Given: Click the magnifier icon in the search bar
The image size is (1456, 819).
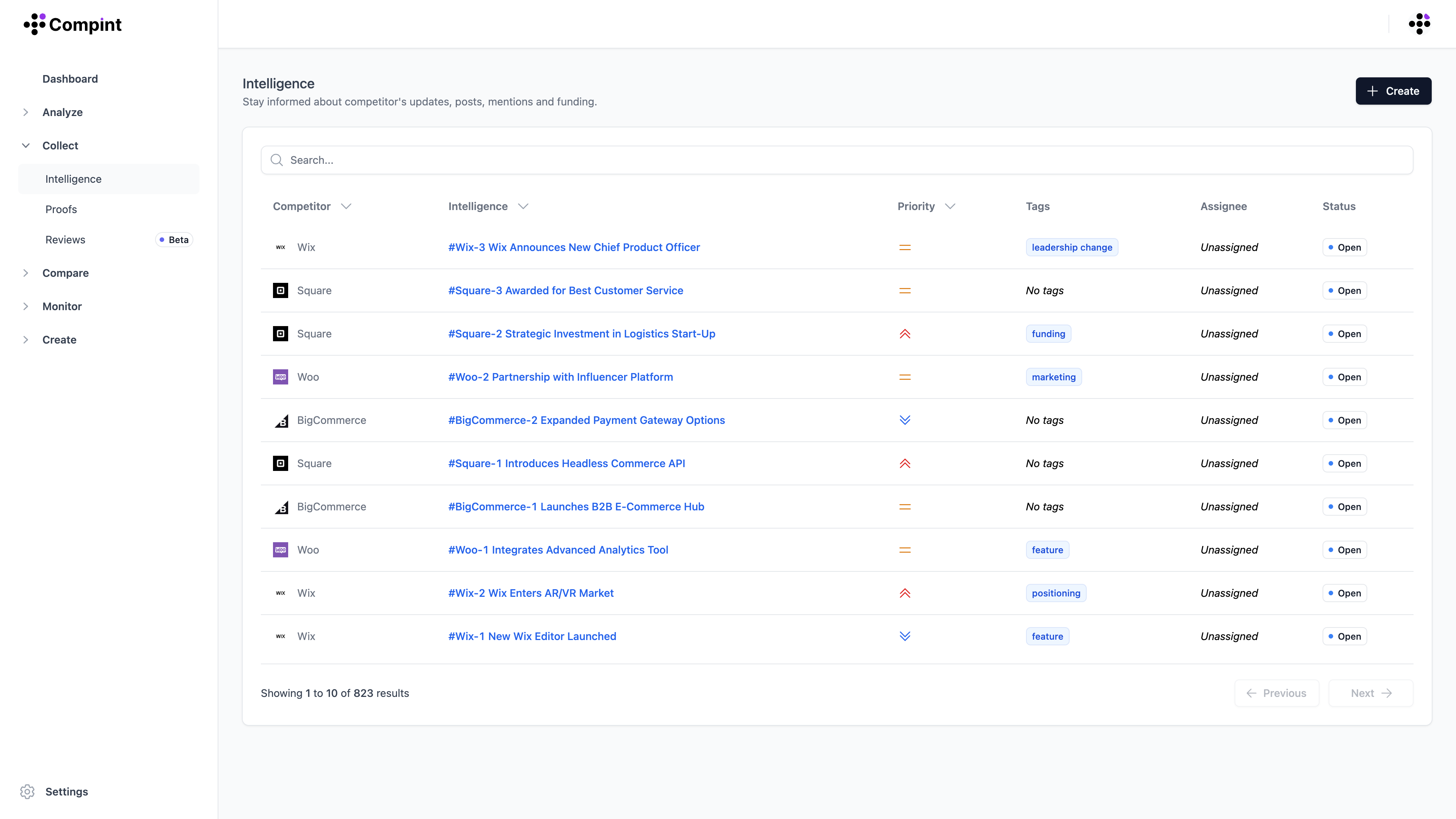Looking at the screenshot, I should (276, 160).
